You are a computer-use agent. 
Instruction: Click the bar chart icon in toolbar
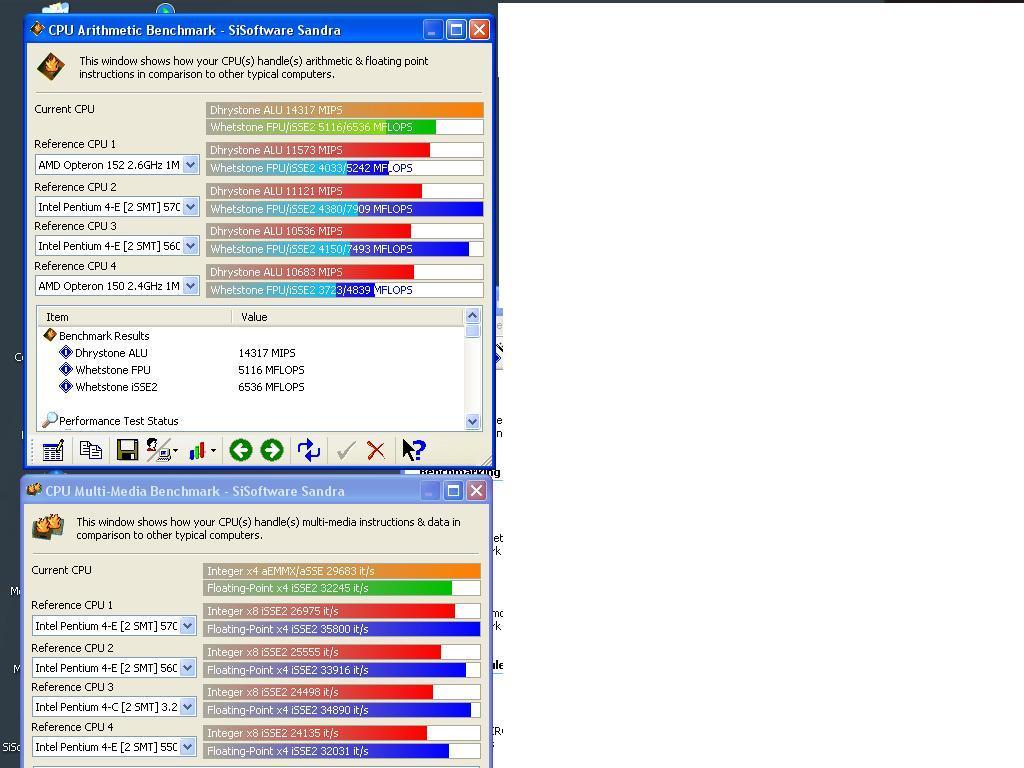tap(197, 450)
